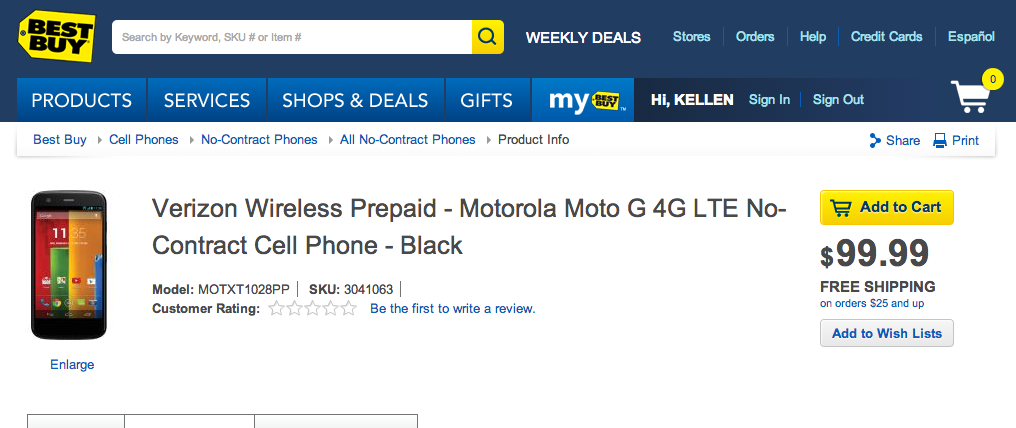Open the Weekly Deals link

point(583,37)
